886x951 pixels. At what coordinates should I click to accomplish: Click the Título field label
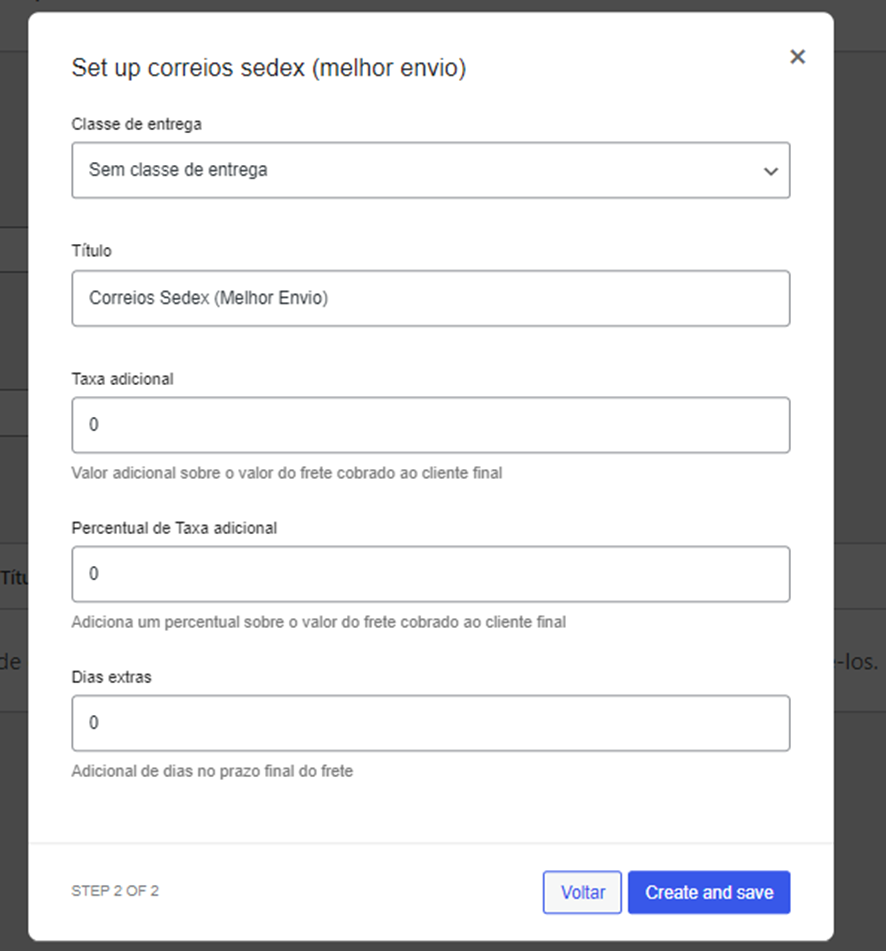tap(92, 251)
